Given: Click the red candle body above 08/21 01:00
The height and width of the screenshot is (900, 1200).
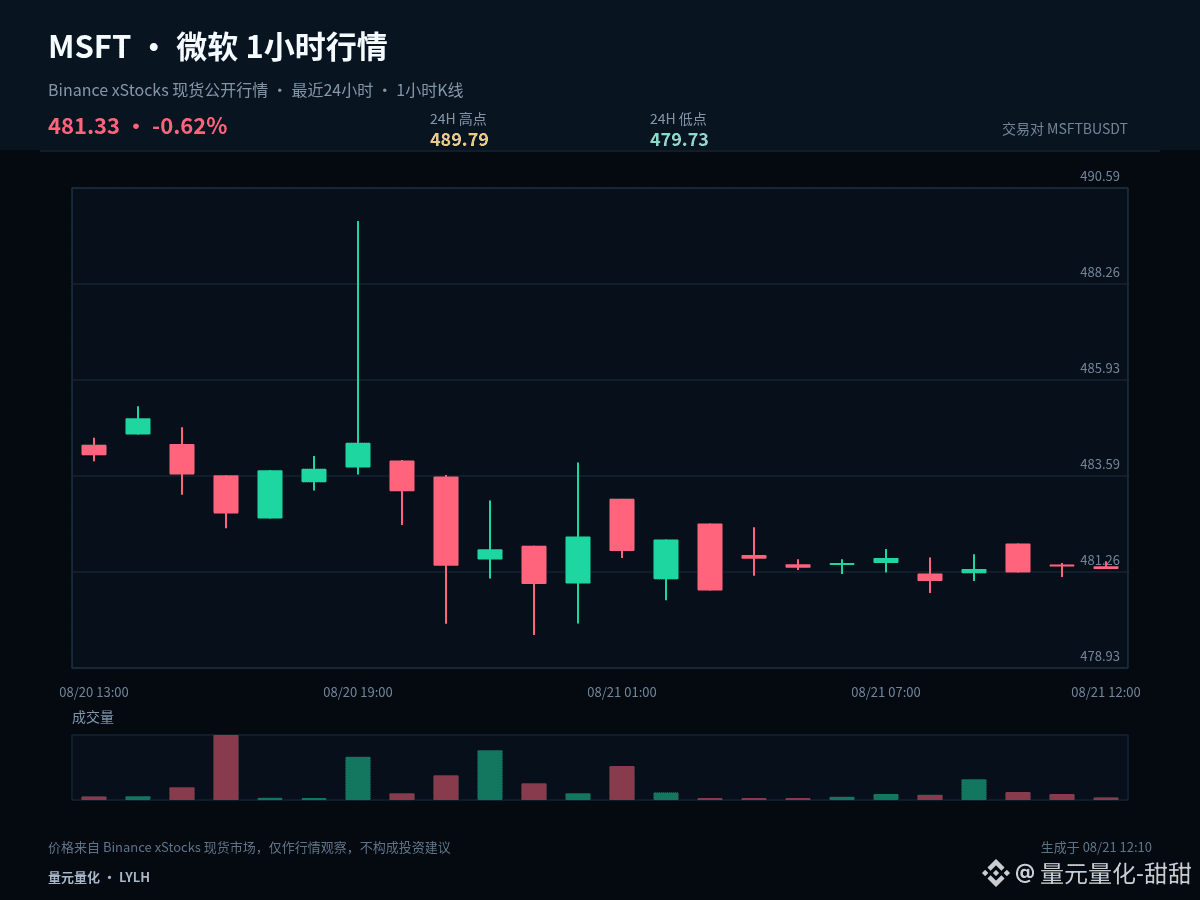Looking at the screenshot, I should [x=622, y=525].
